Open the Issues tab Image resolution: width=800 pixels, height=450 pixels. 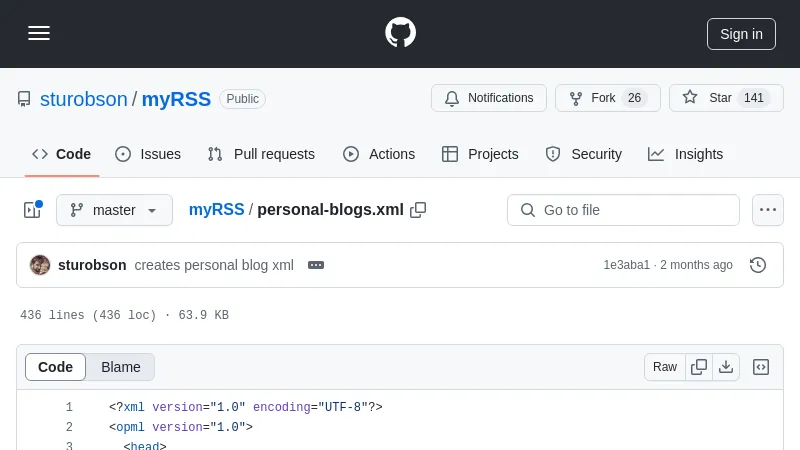148,154
